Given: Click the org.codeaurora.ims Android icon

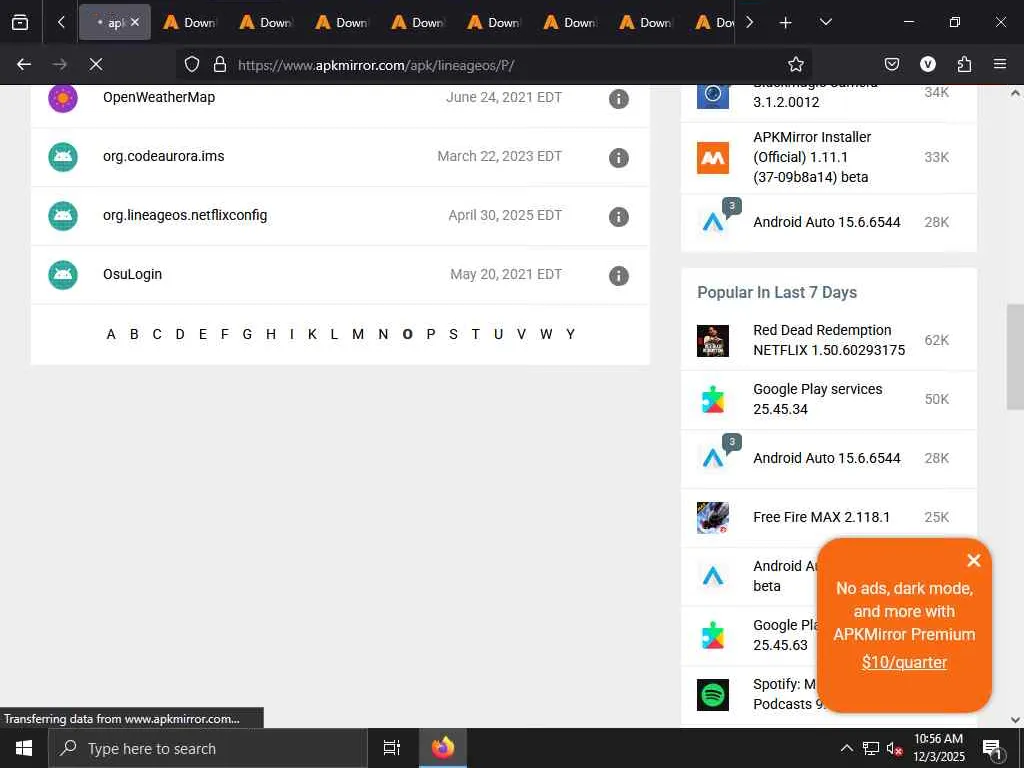Looking at the screenshot, I should point(63,157).
